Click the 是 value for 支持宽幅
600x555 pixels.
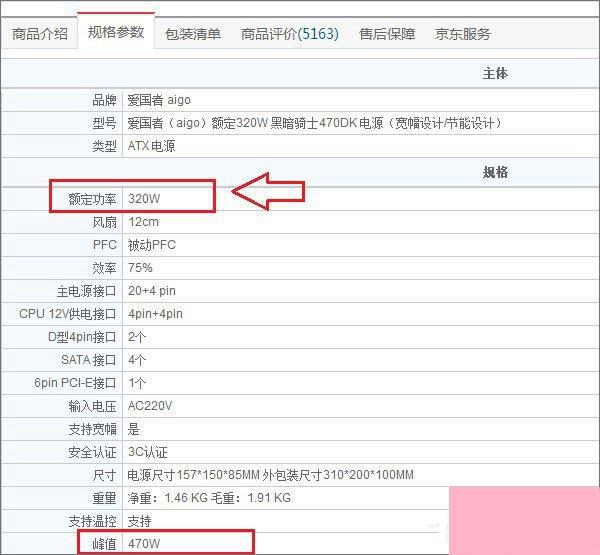[134, 429]
